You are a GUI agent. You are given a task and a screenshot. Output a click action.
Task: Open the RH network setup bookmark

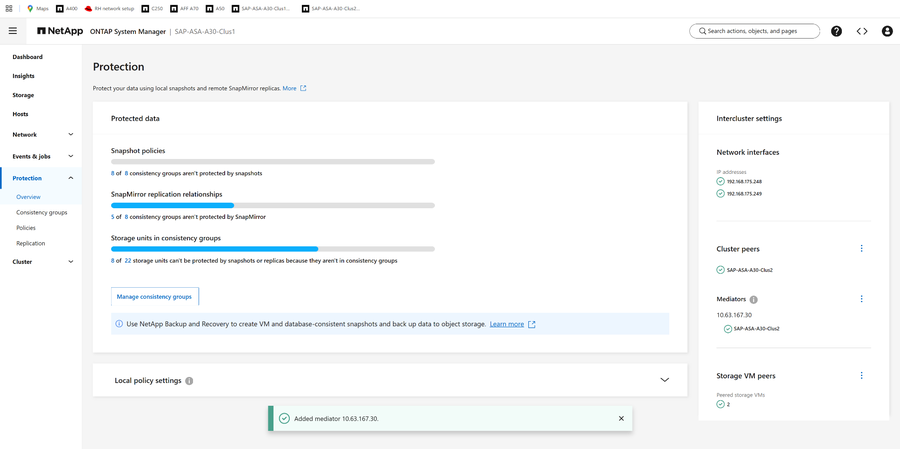coord(109,9)
